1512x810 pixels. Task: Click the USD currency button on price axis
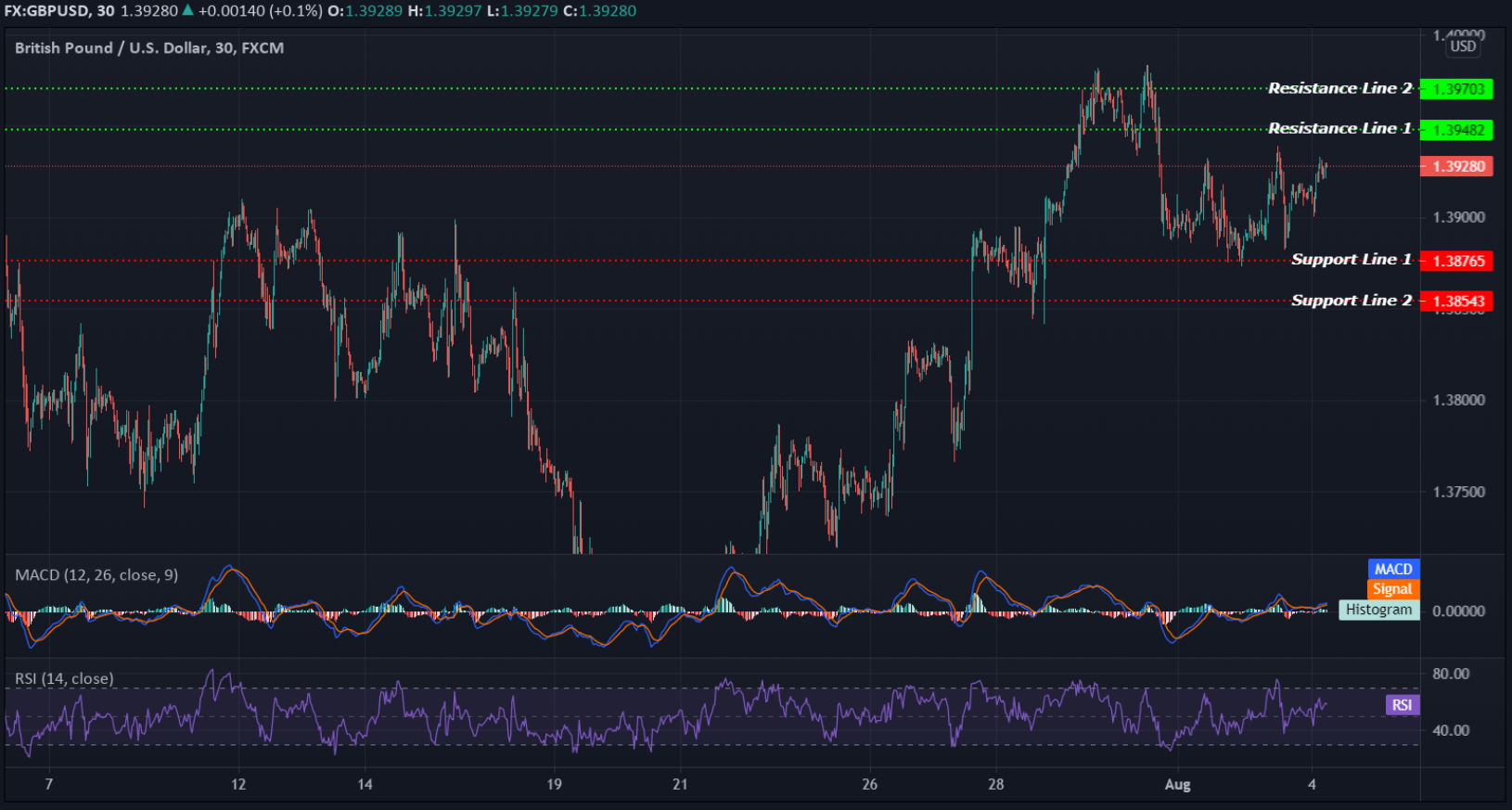coord(1463,46)
